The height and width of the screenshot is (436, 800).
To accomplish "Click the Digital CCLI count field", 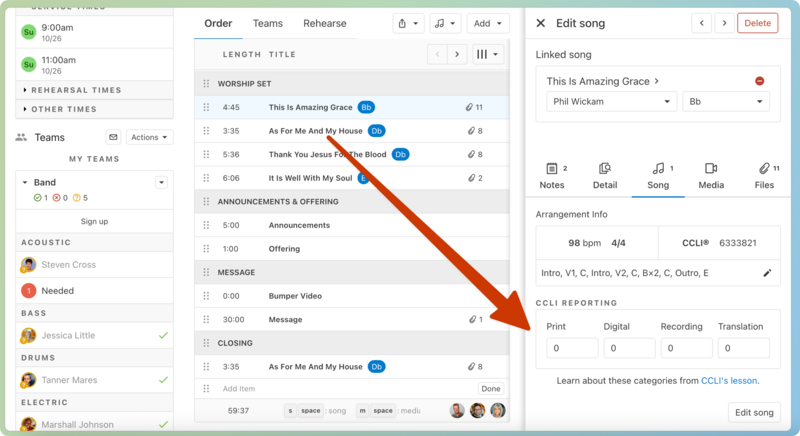I will point(629,348).
